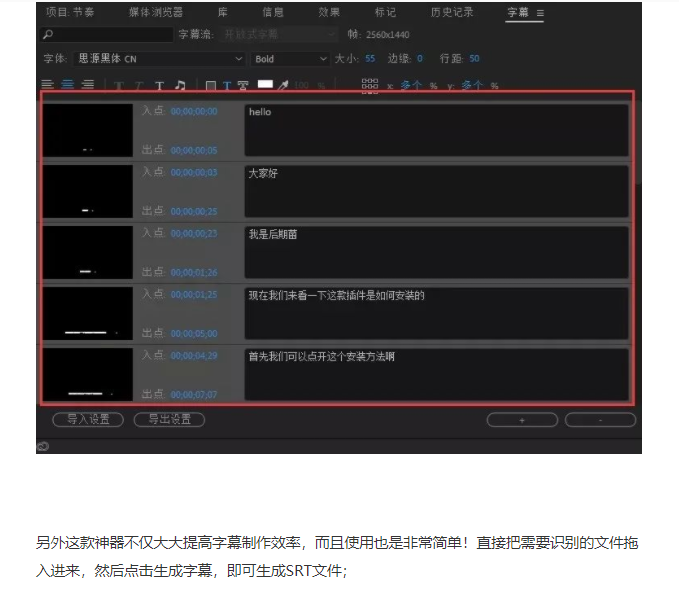Click out-point 00;00;00;25 timecode
The width and height of the screenshot is (679, 602).
194,211
